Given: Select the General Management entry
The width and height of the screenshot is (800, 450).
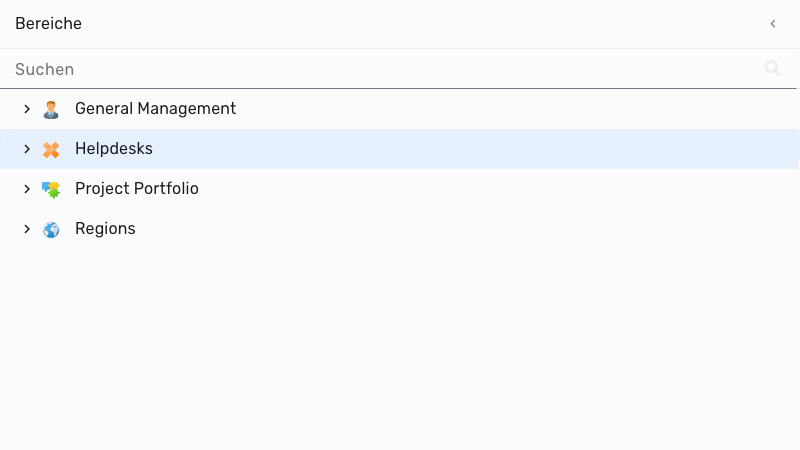Looking at the screenshot, I should pyautogui.click(x=156, y=109).
